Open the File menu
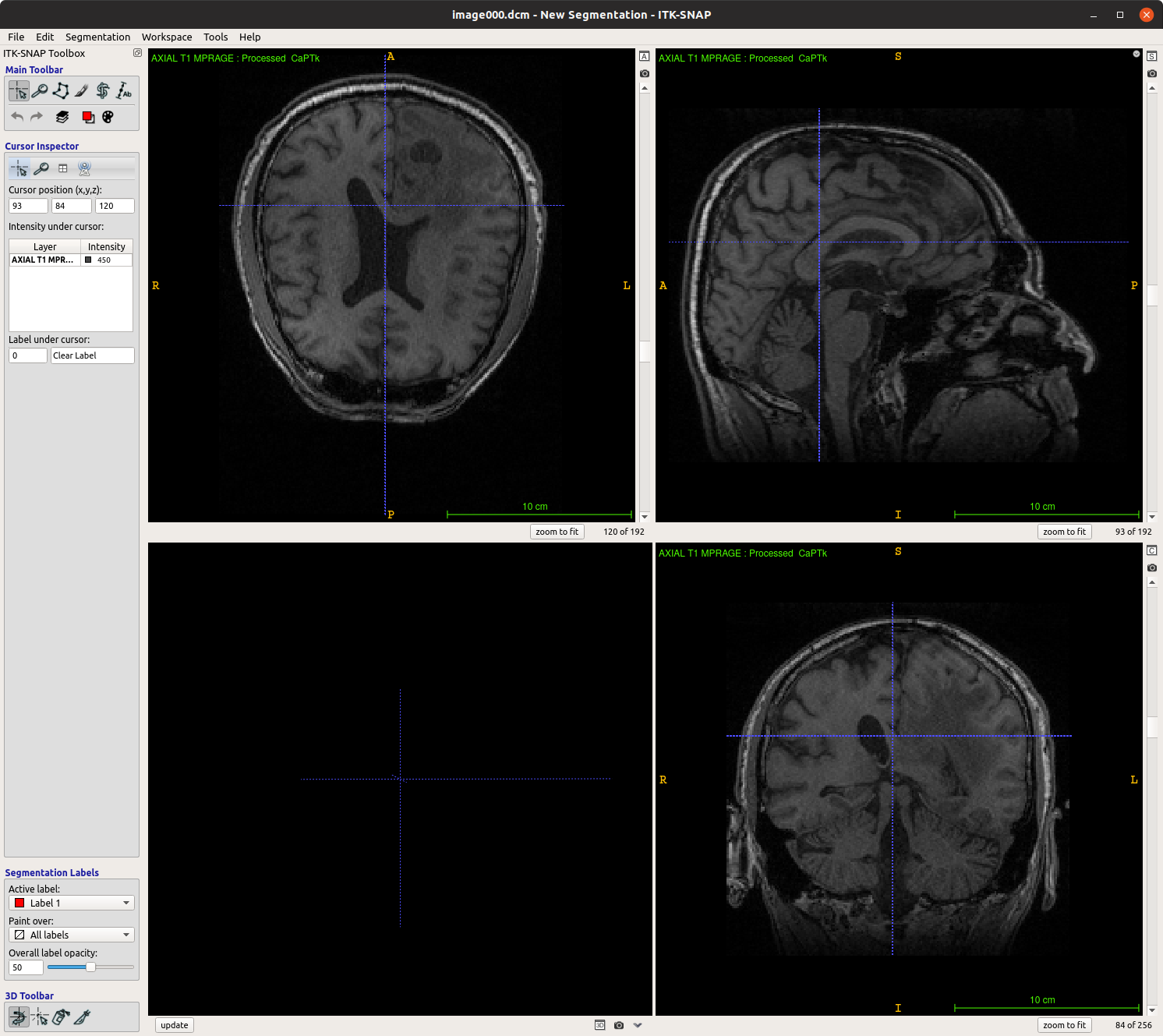This screenshot has width=1163, height=1036. click(x=16, y=37)
